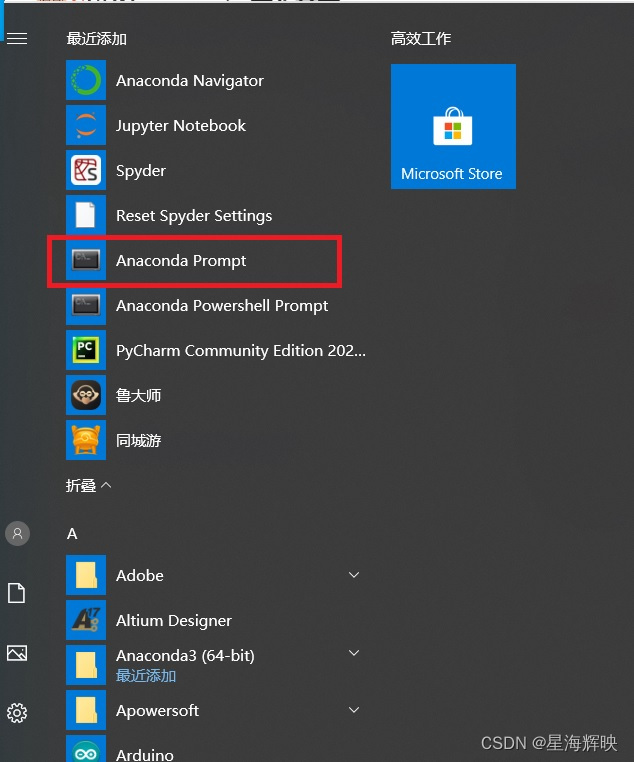The image size is (634, 762).
Task: Open the Pictures sidebar icon
Action: click(x=17, y=653)
